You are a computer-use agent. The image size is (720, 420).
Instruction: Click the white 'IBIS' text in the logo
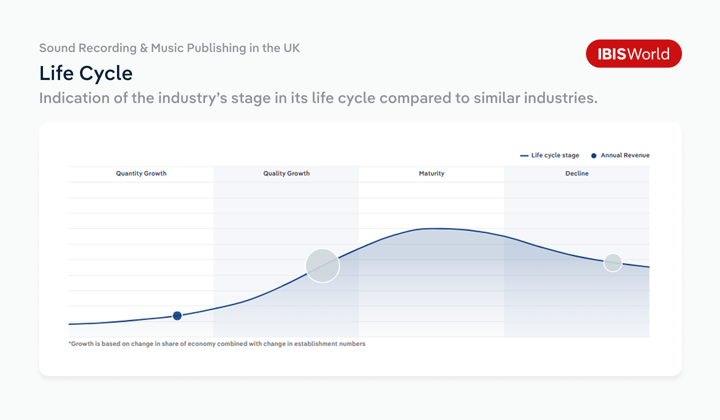(612, 54)
